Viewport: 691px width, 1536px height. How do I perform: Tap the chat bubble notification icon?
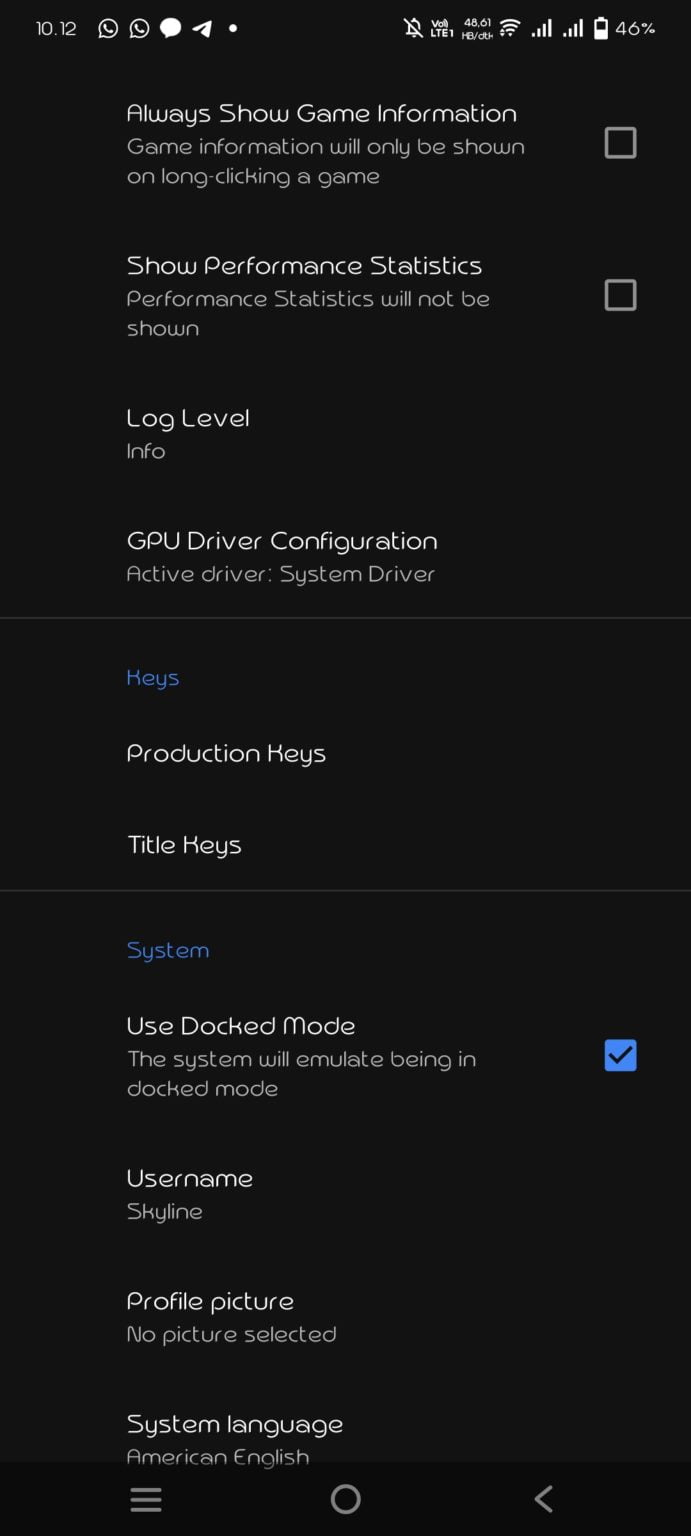[x=170, y=28]
